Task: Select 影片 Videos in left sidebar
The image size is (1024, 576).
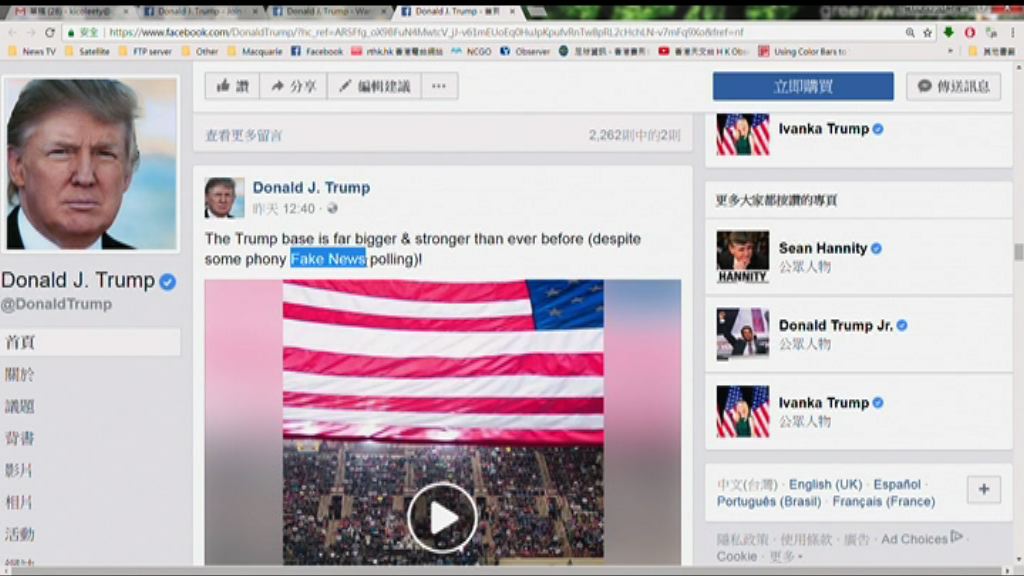Action: (x=20, y=470)
